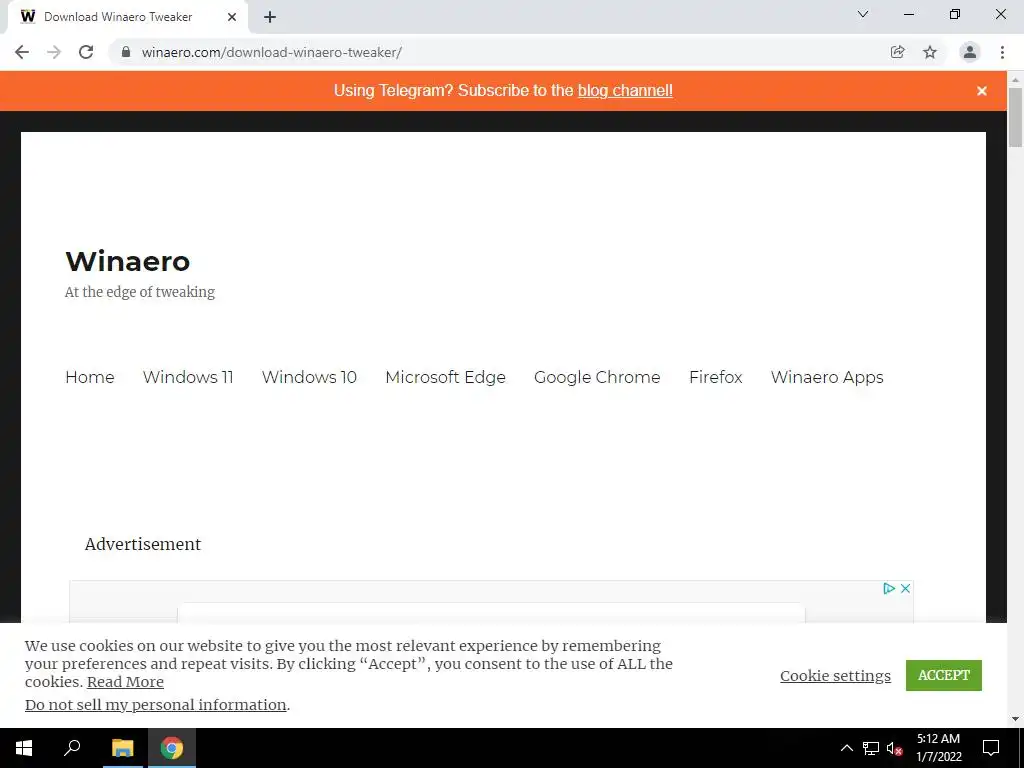Open Chrome's three-dot menu
Screen dimensions: 1024x768
click(x=1002, y=52)
